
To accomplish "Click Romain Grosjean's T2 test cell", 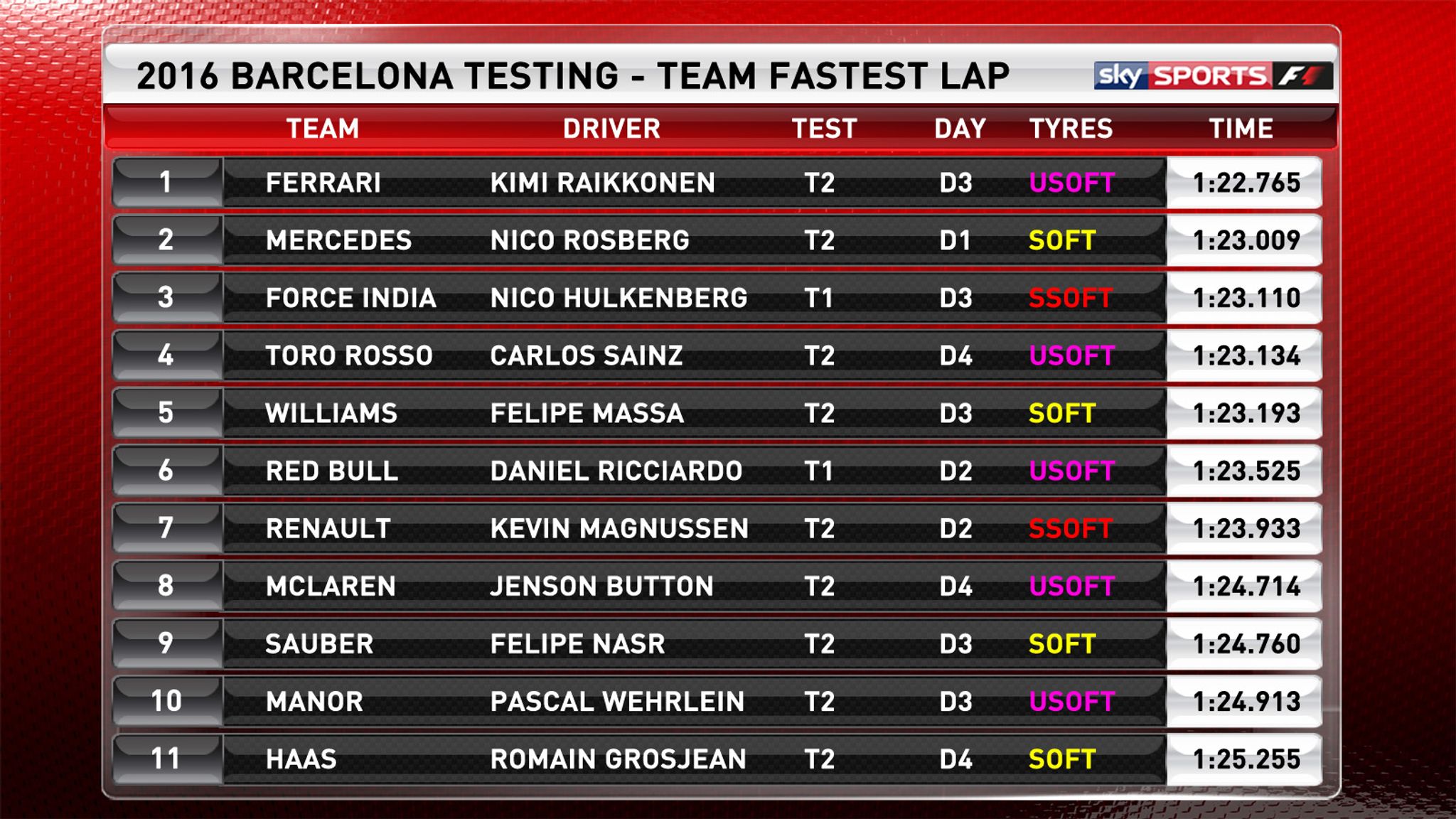I will 819,759.
